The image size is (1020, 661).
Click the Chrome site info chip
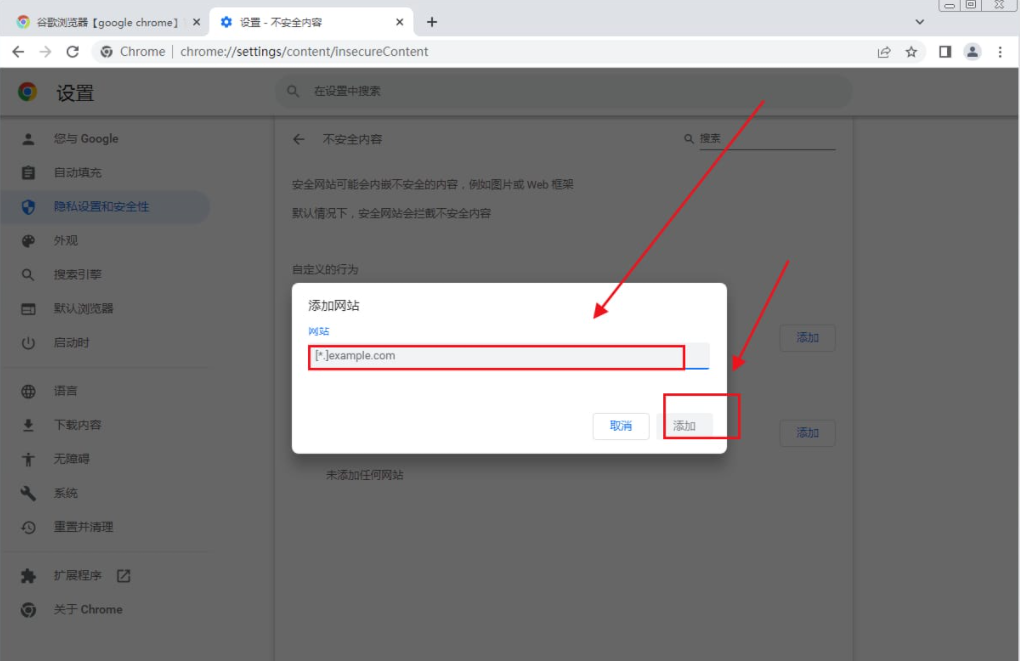(x=133, y=51)
